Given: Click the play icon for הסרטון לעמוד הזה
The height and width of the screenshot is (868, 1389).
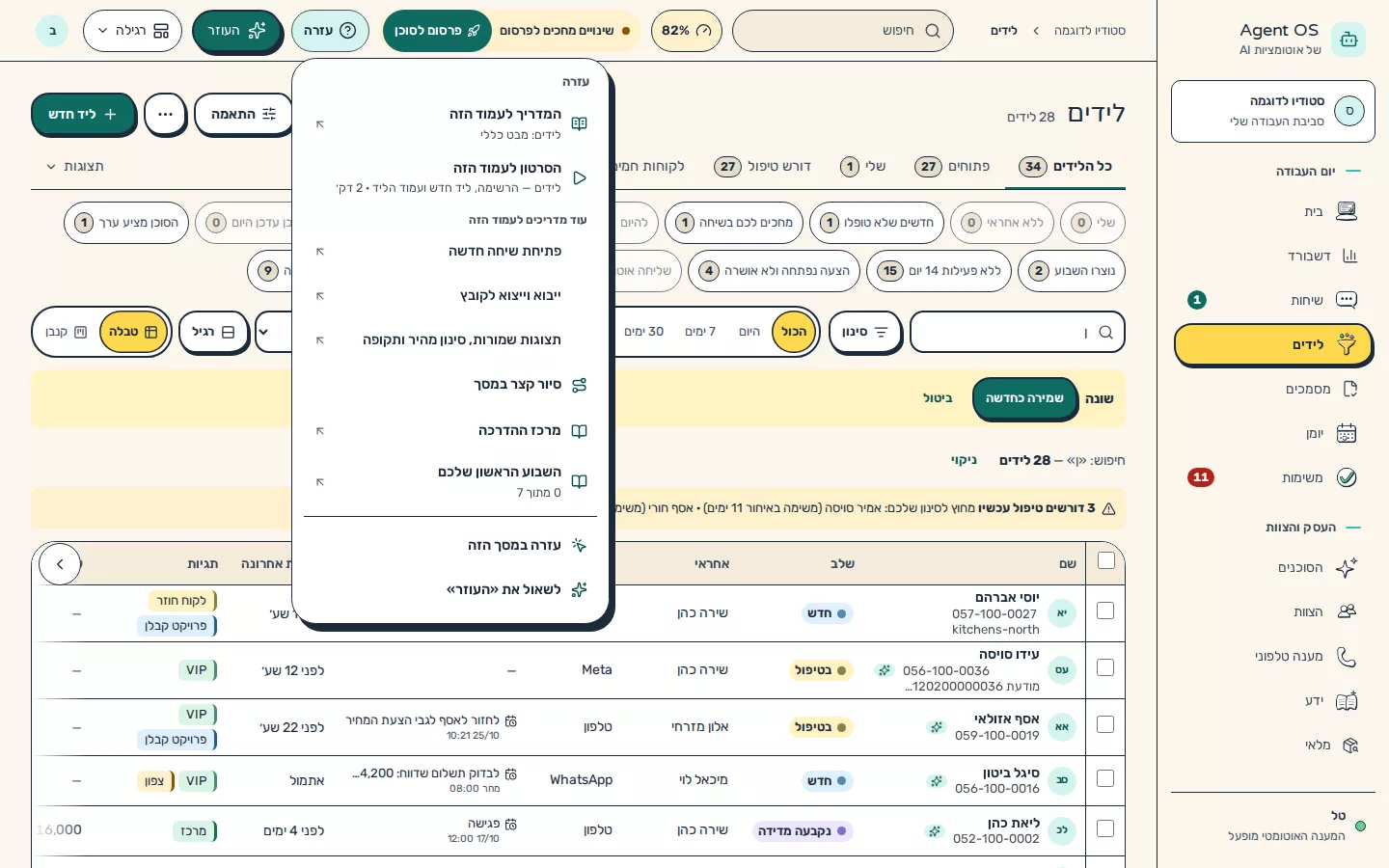Looking at the screenshot, I should point(579,177).
